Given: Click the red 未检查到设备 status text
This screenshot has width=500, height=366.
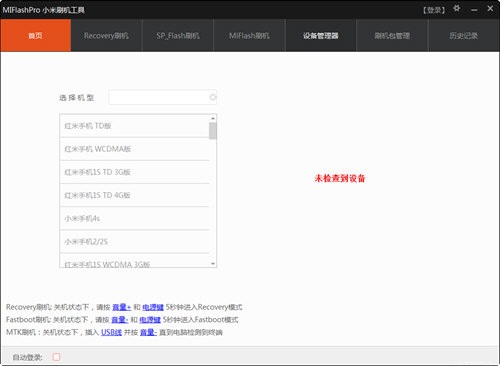Looking at the screenshot, I should pyautogui.click(x=340, y=178).
